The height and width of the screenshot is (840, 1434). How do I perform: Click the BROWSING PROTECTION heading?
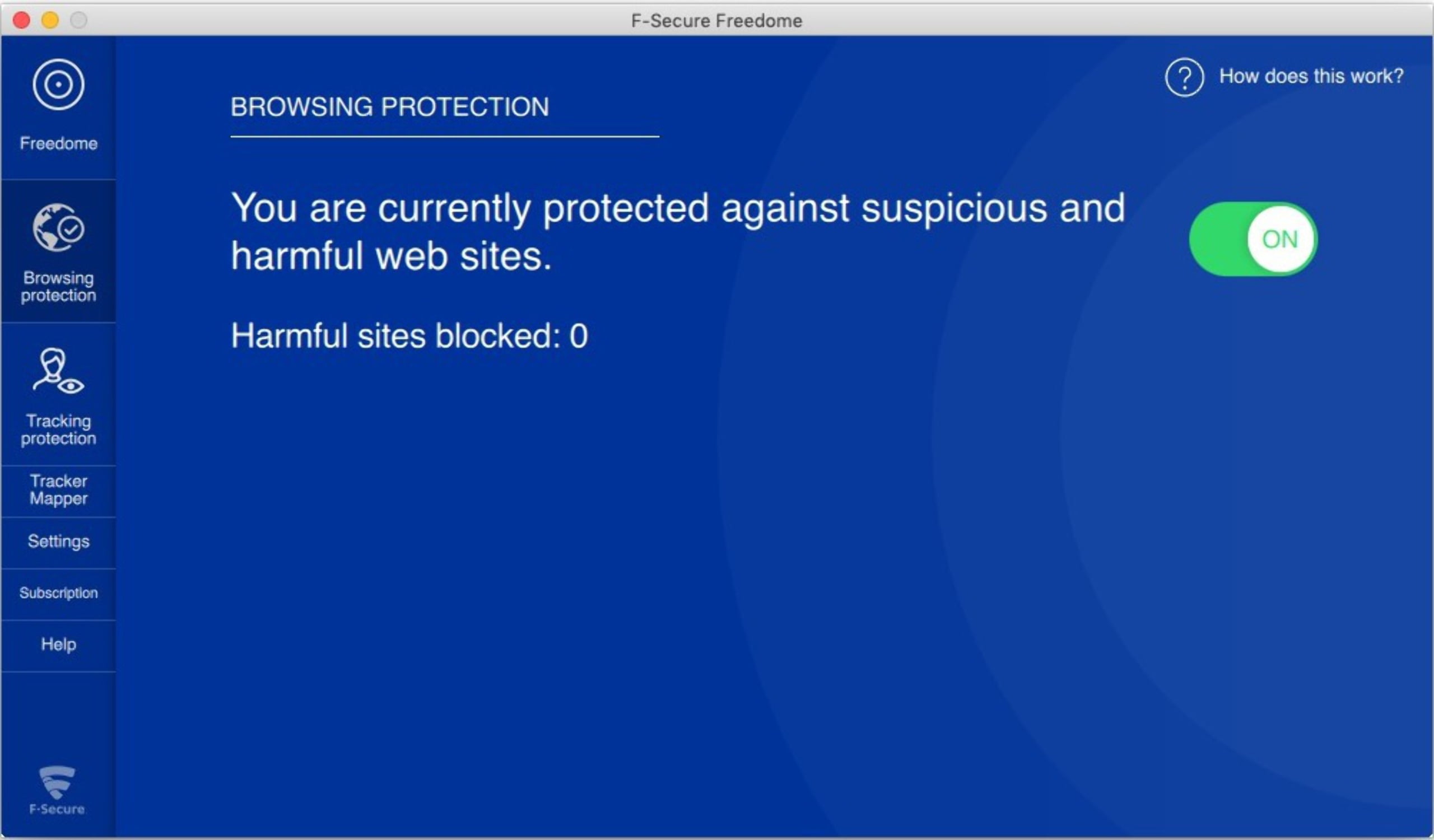(x=390, y=107)
